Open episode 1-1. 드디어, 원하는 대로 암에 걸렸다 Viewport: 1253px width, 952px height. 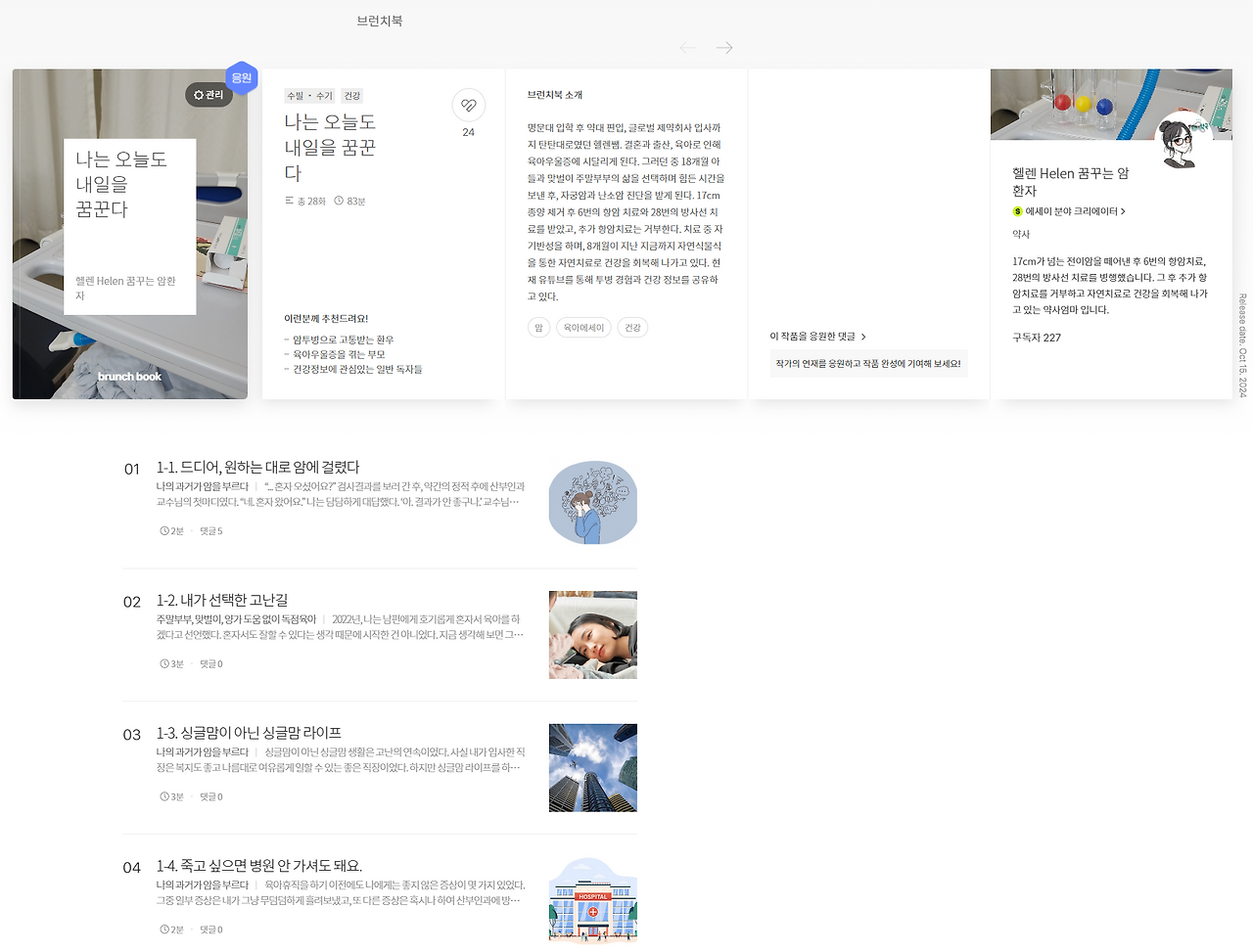[258, 468]
